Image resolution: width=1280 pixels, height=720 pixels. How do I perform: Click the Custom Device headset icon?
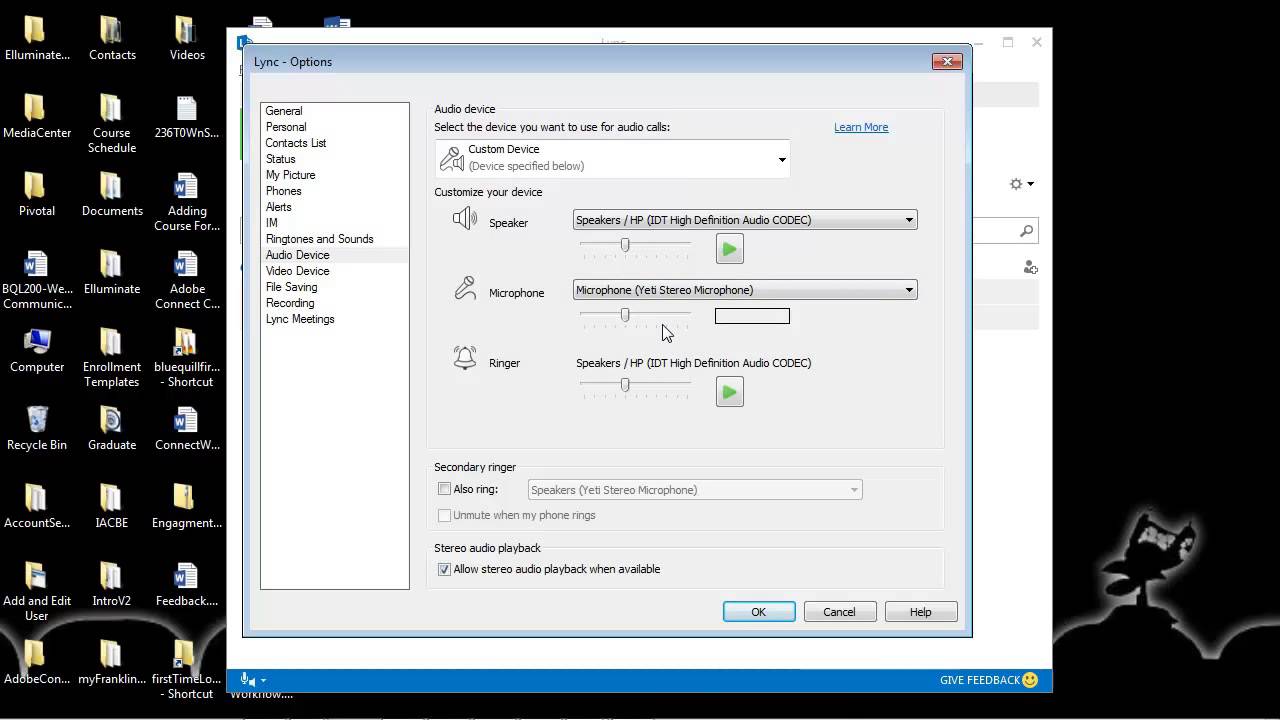[x=452, y=157]
